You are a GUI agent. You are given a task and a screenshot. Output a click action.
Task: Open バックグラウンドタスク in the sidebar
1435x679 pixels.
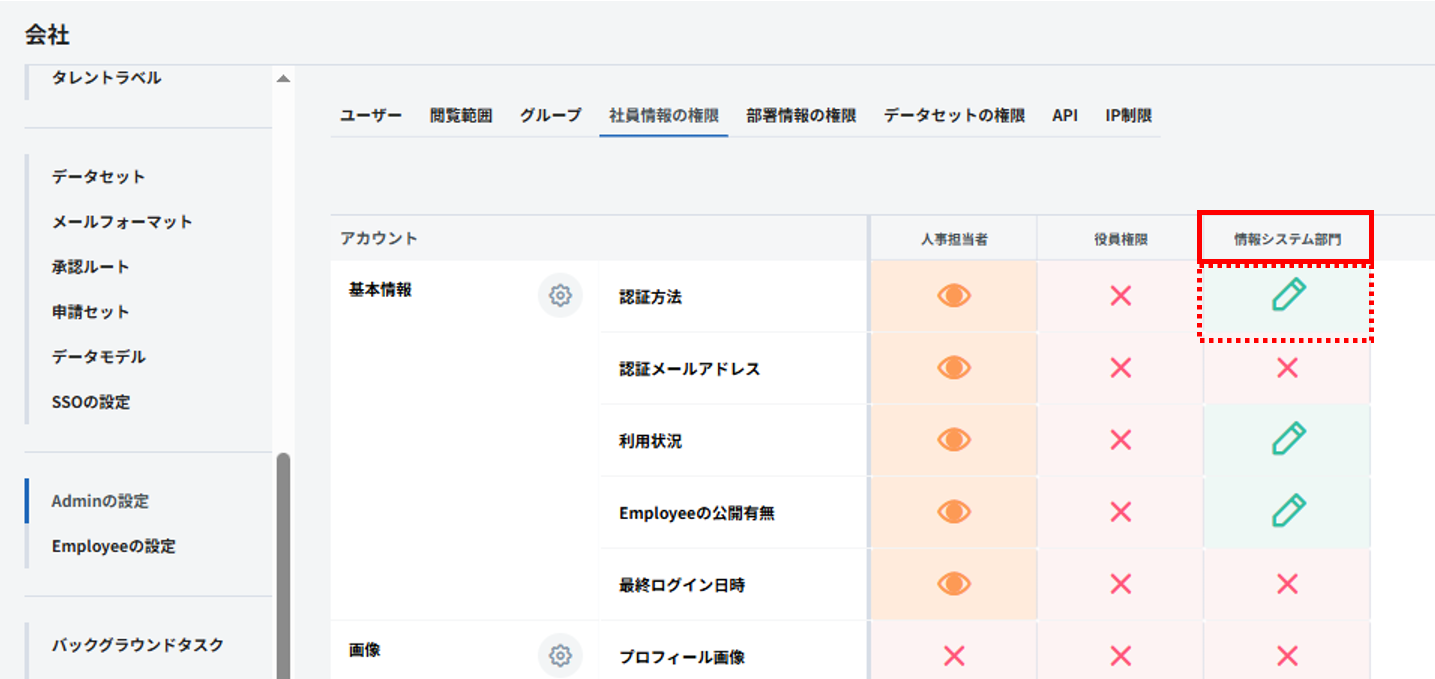click(x=137, y=645)
